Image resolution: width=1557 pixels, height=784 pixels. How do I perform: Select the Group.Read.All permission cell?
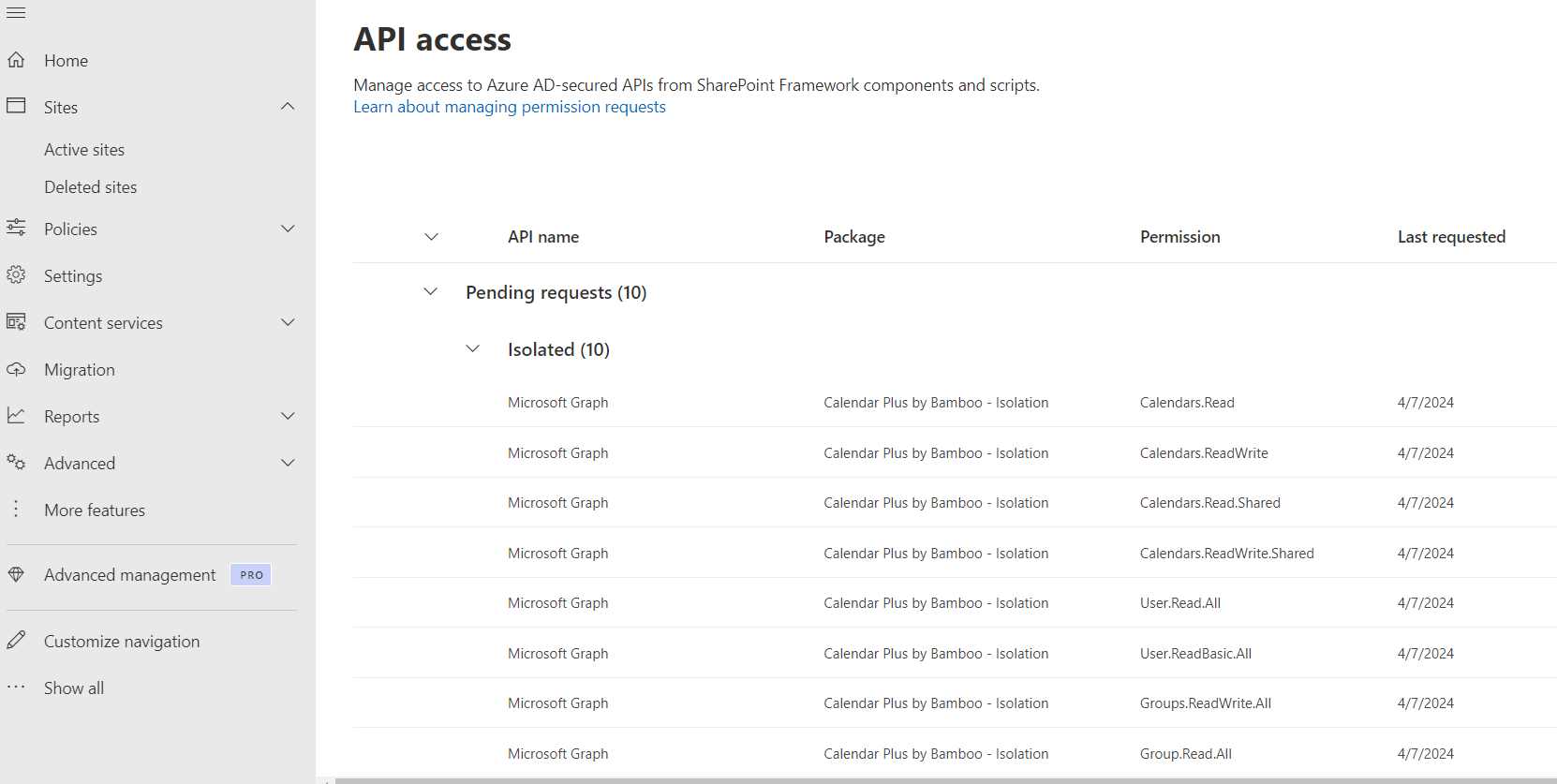coord(1186,754)
